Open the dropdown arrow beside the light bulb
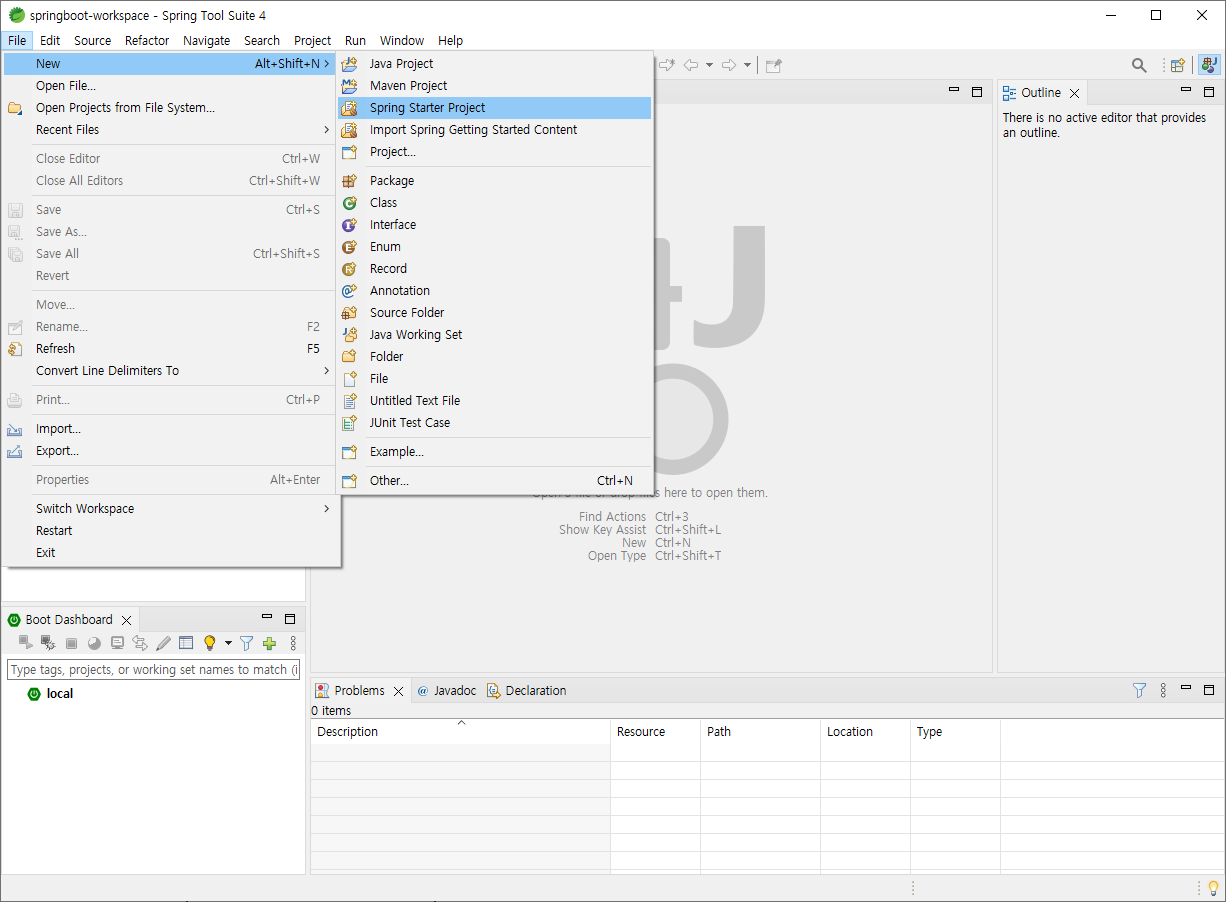1226x902 pixels. (x=228, y=643)
